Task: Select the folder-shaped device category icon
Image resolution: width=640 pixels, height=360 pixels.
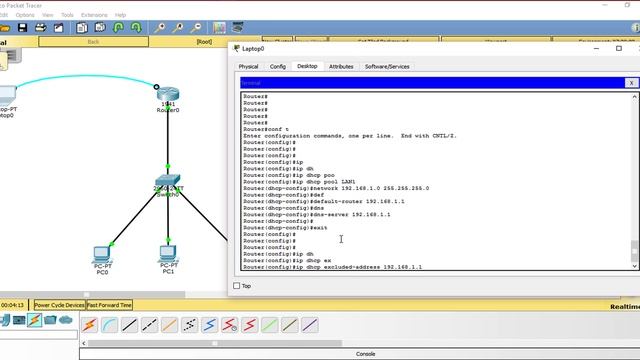Action: point(50,320)
